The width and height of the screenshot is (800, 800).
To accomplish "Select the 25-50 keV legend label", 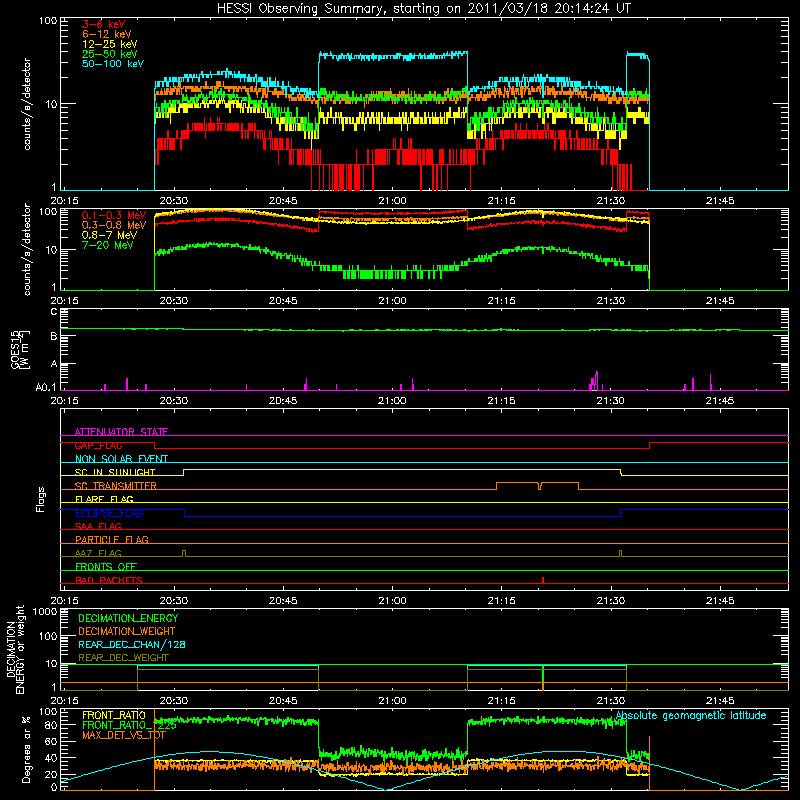I will [x=110, y=54].
